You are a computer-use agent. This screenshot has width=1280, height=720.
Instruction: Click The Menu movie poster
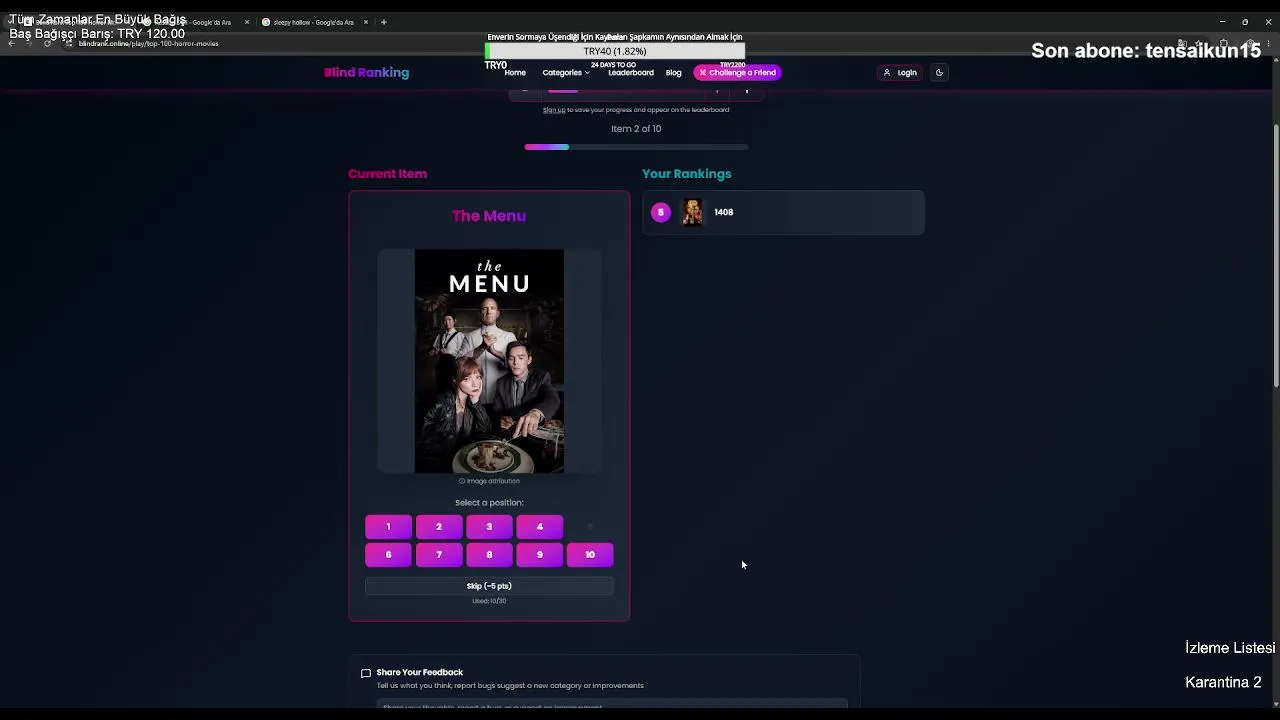[x=489, y=361]
